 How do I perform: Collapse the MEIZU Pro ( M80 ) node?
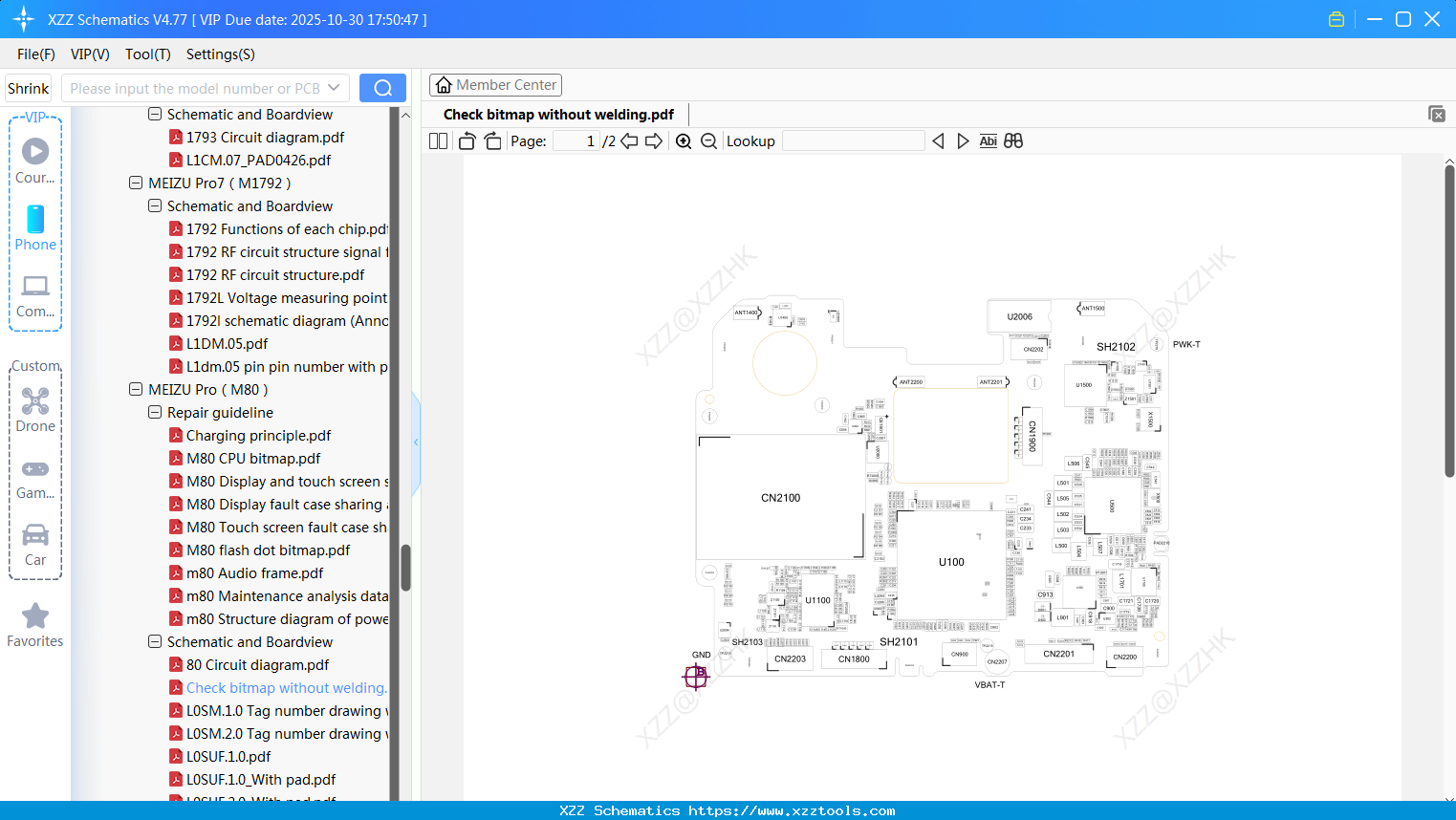(x=136, y=389)
